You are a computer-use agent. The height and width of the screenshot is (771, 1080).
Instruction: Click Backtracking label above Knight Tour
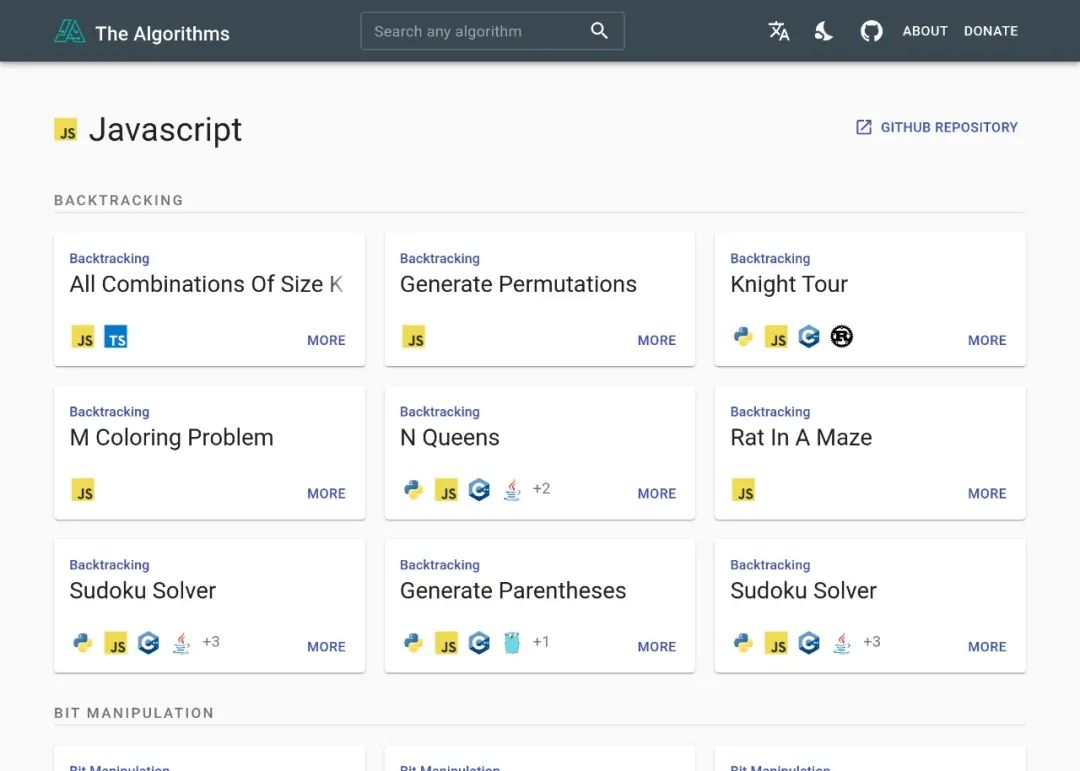(770, 258)
